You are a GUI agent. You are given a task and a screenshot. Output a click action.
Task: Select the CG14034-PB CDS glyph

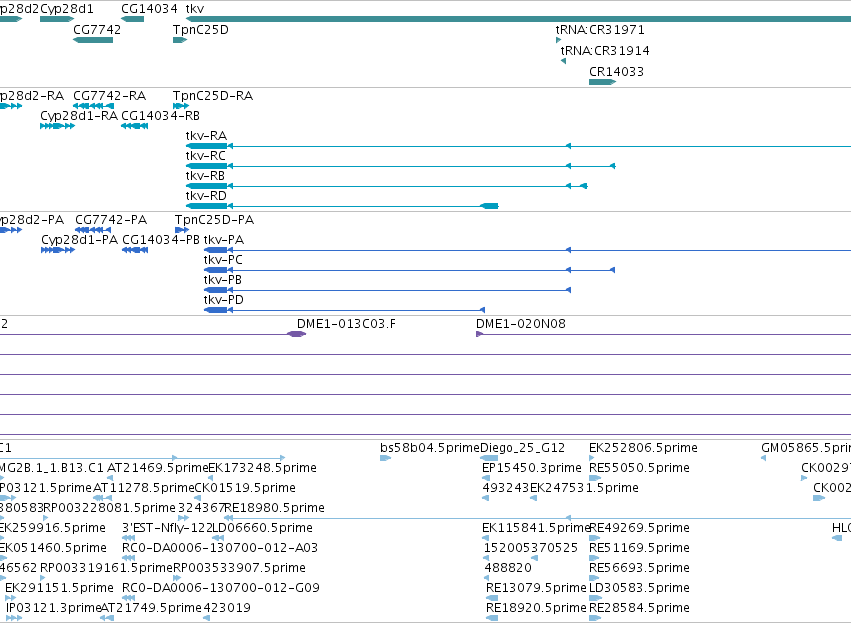135,250
